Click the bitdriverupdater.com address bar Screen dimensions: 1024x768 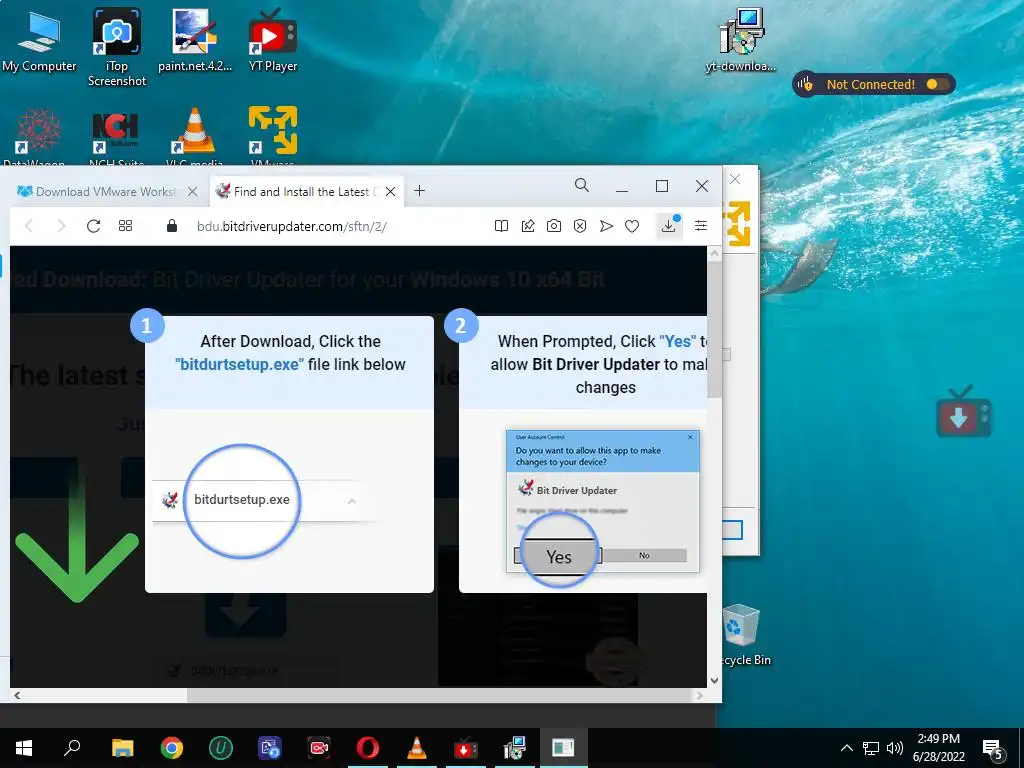click(x=292, y=227)
